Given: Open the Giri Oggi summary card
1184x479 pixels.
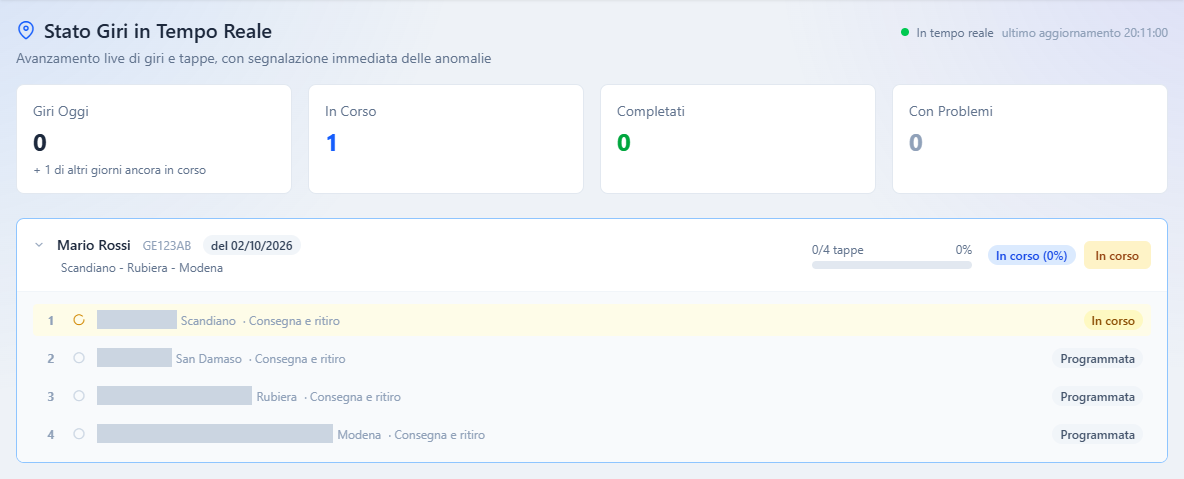Looking at the screenshot, I should tap(154, 139).
